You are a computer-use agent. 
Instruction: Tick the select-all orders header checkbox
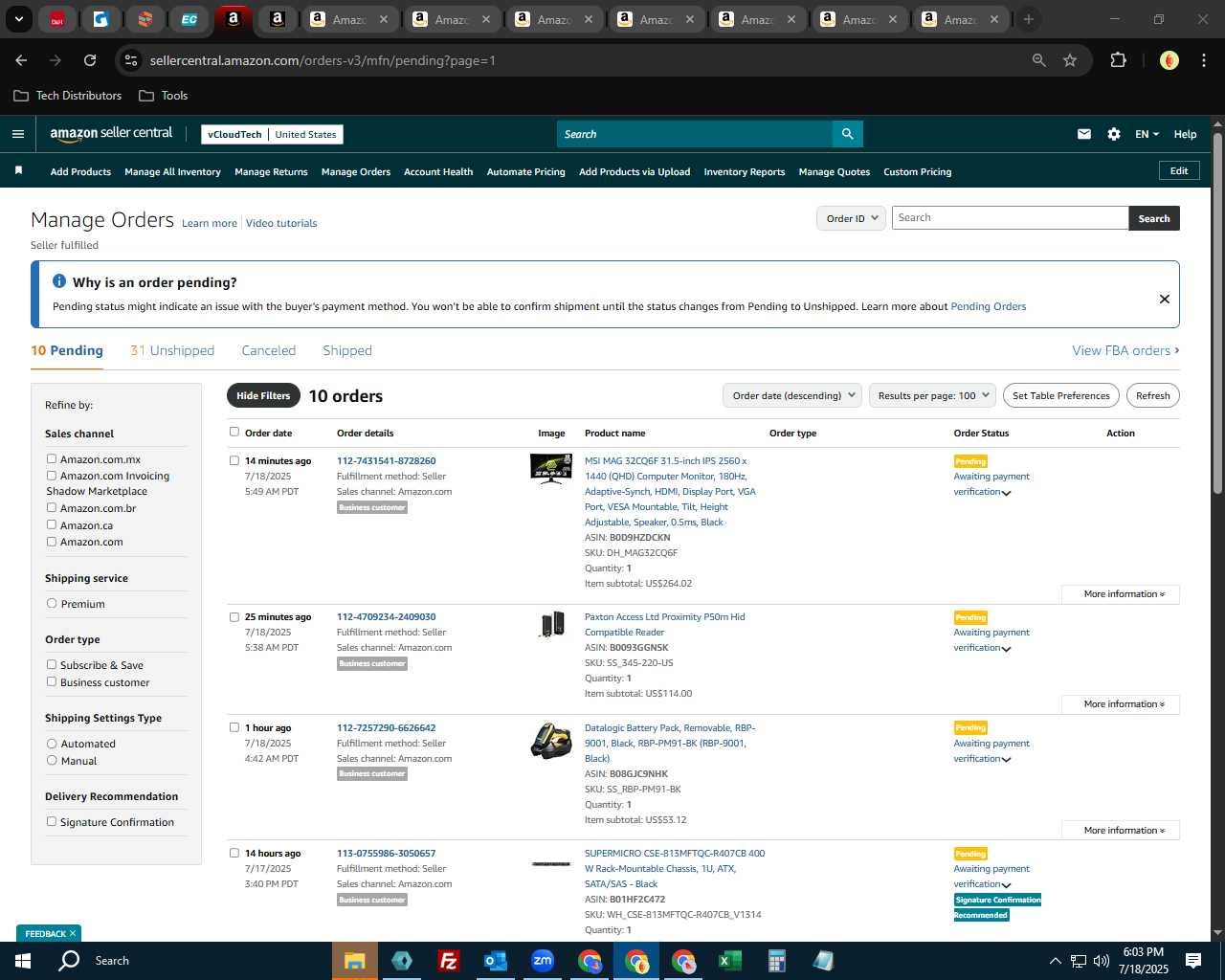tap(234, 432)
